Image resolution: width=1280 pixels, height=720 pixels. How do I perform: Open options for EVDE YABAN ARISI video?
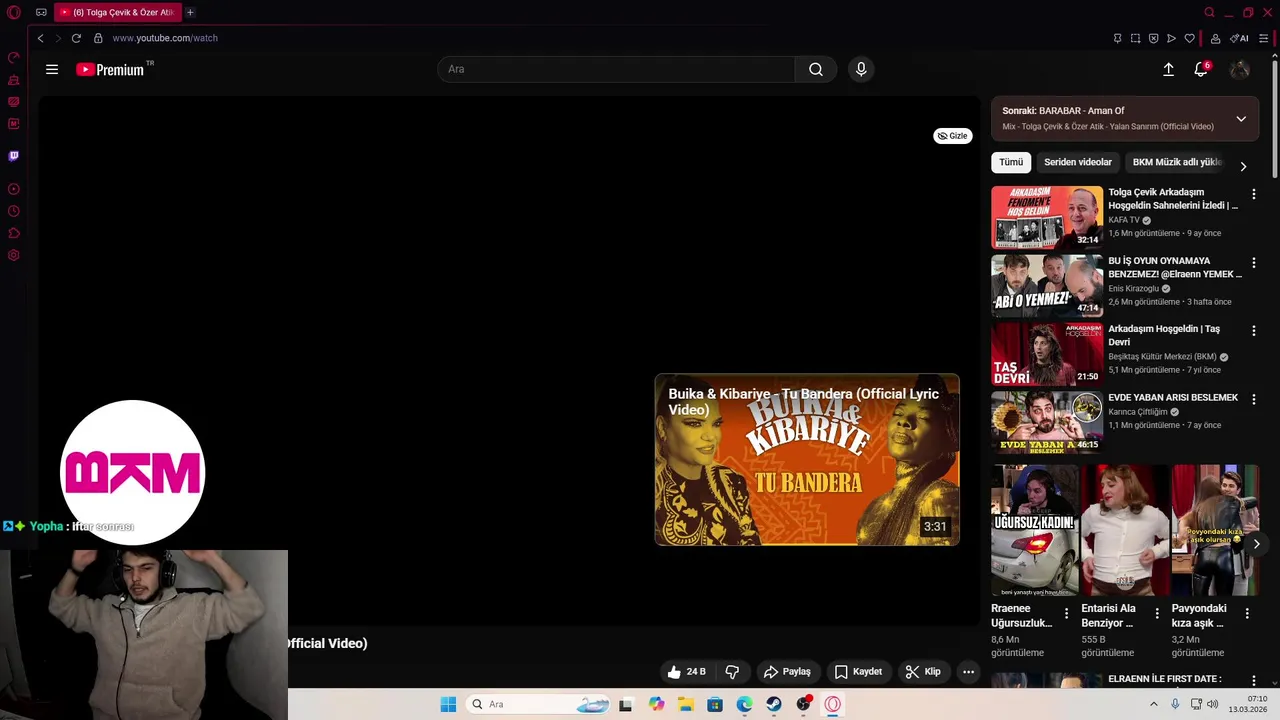tap(1254, 399)
